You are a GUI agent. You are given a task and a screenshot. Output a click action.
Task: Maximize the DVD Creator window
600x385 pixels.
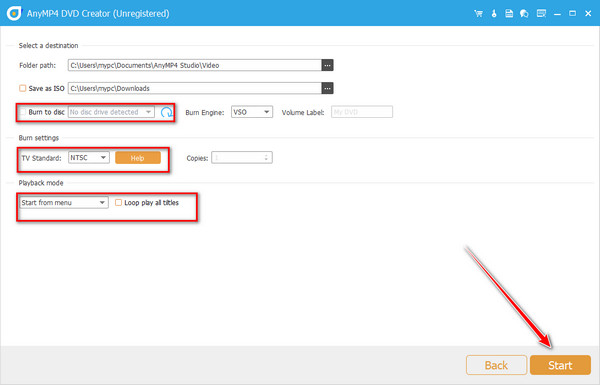tap(572, 14)
